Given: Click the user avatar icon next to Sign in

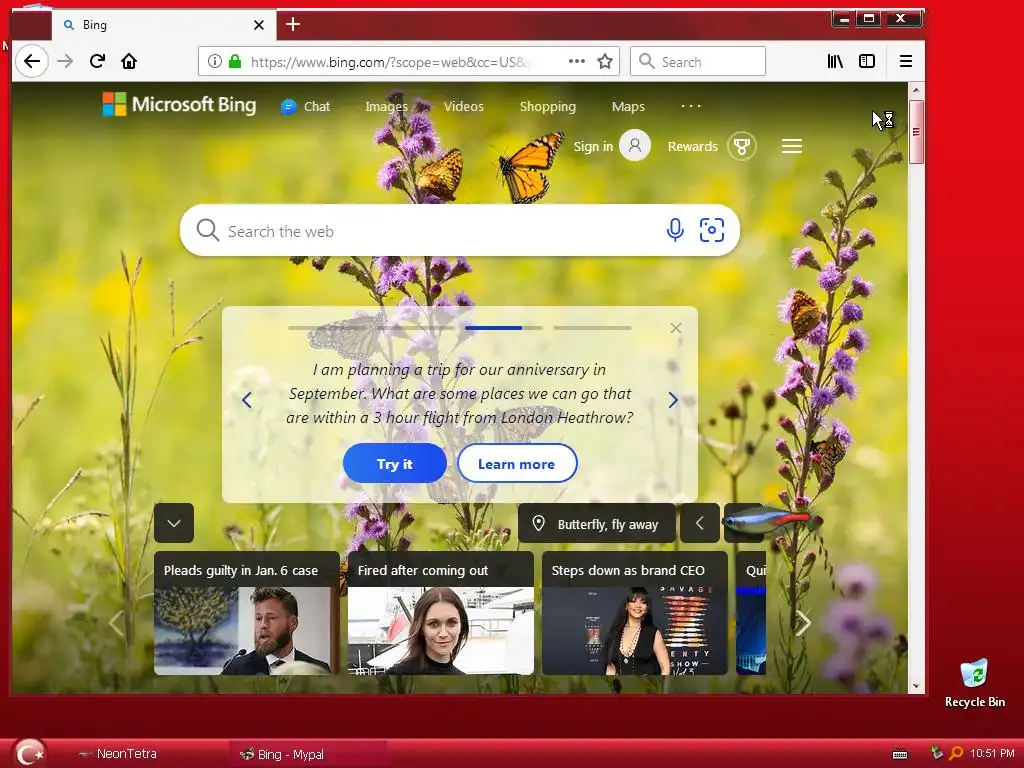Looking at the screenshot, I should point(635,146).
